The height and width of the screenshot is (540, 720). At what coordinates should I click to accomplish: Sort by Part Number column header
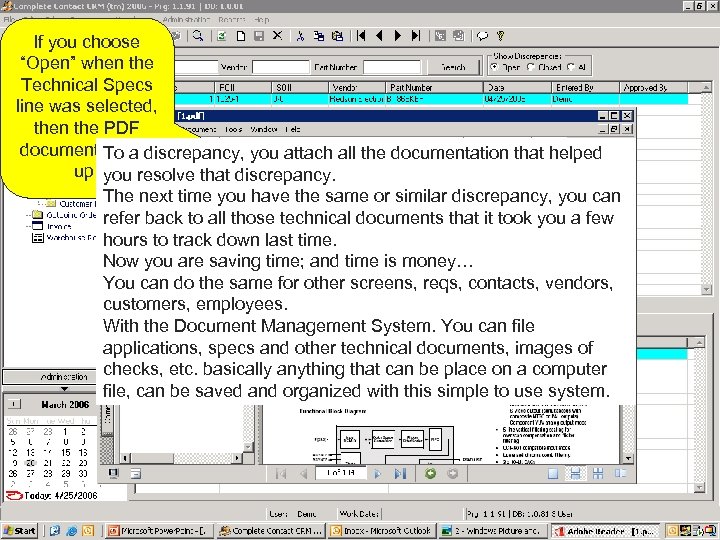tap(434, 87)
